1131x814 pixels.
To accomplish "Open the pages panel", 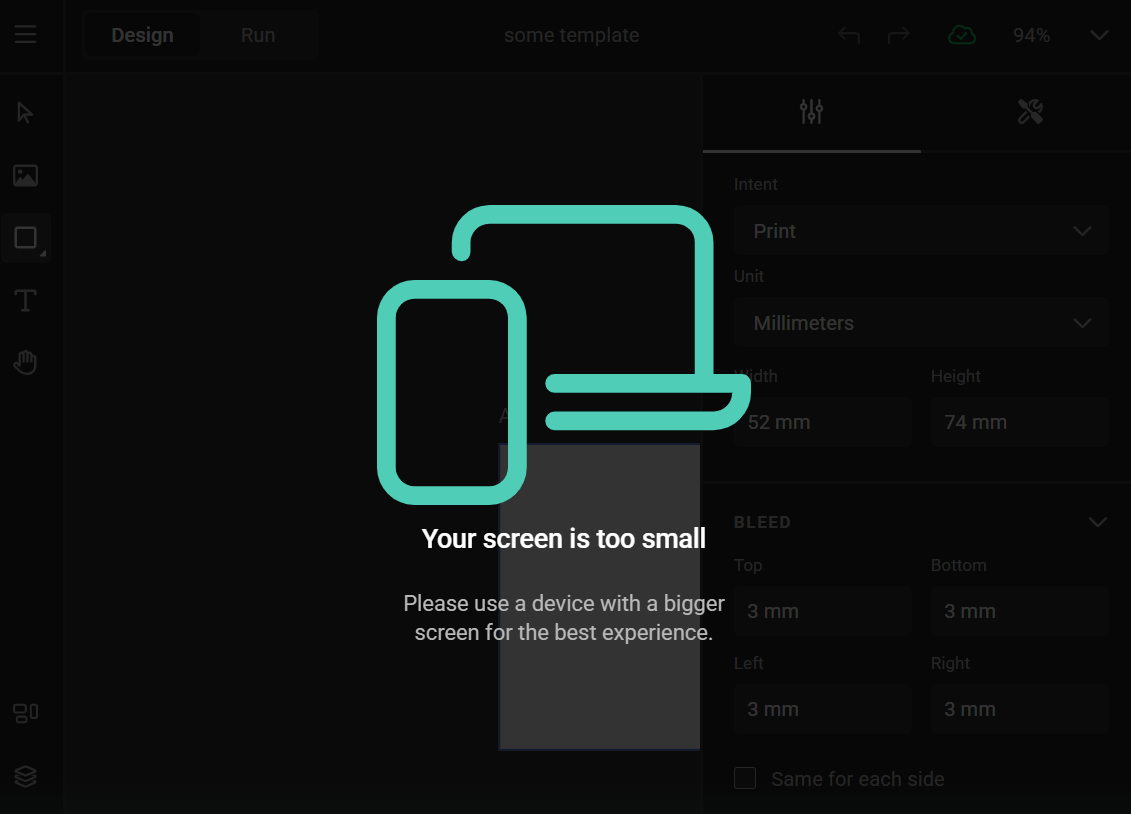I will [x=25, y=712].
